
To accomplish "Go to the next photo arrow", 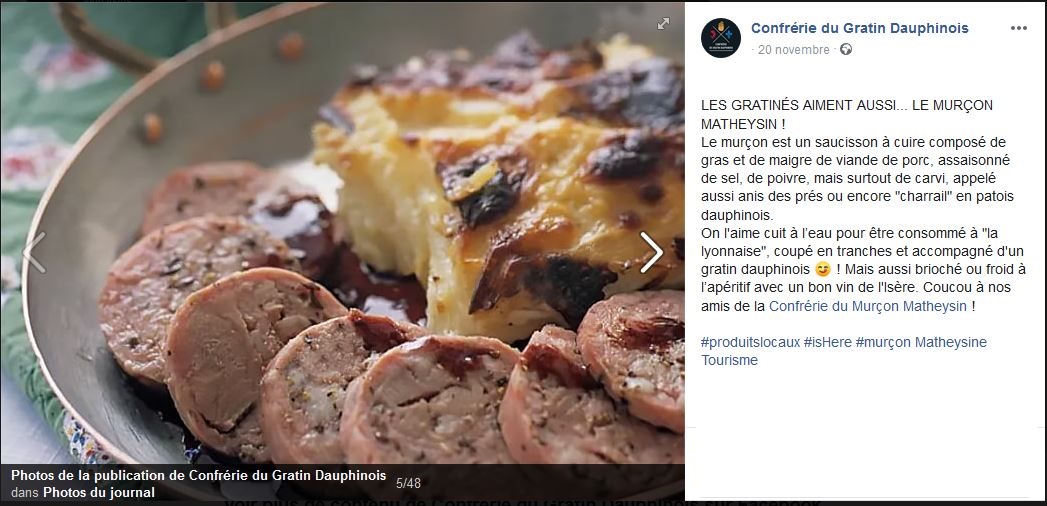I will pos(651,252).
